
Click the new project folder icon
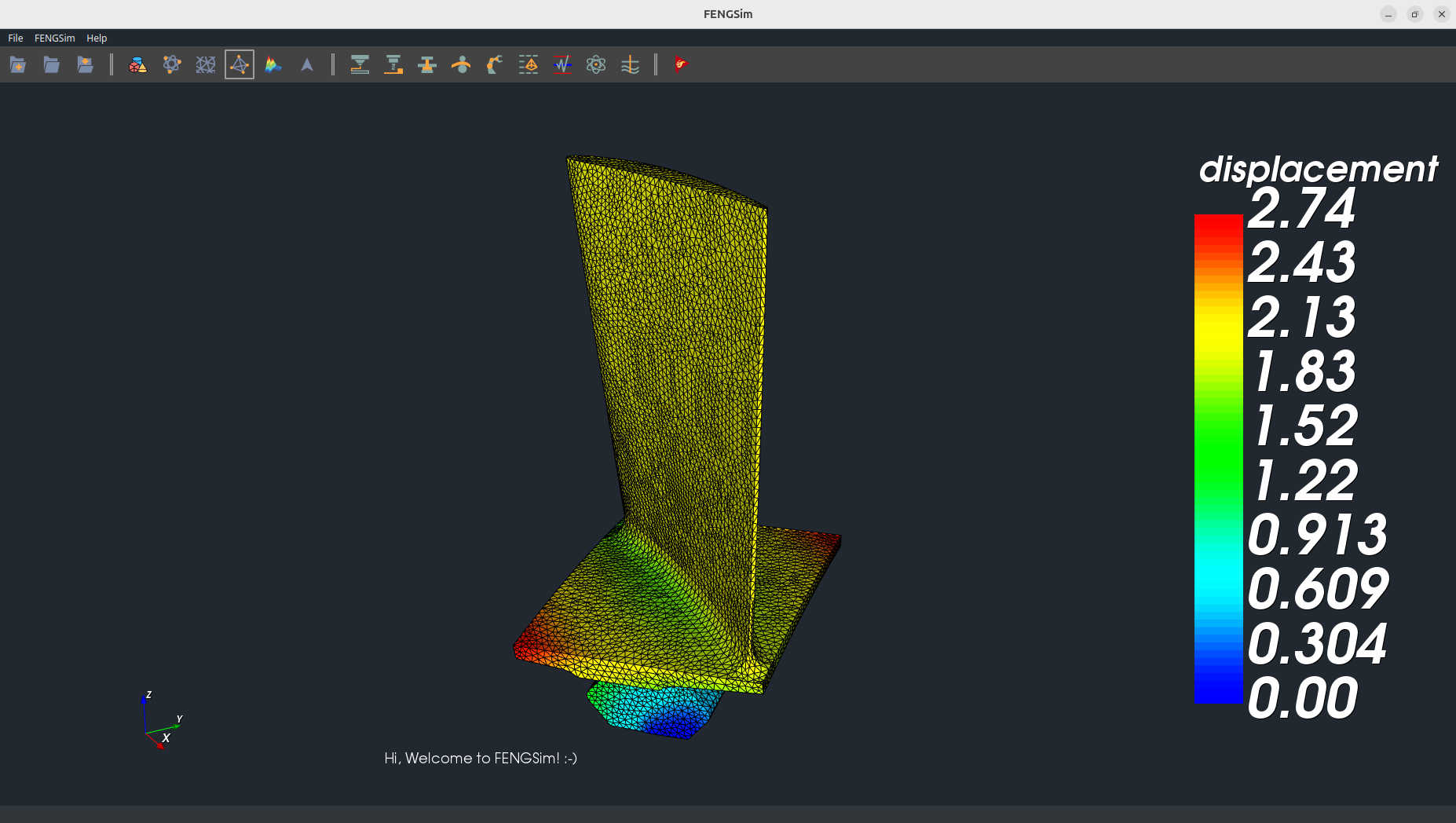point(18,64)
